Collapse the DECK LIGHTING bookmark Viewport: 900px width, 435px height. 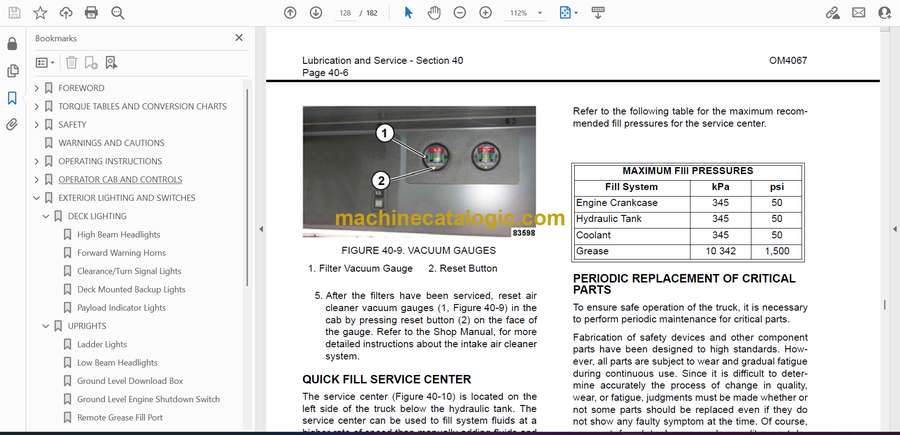[x=46, y=216]
